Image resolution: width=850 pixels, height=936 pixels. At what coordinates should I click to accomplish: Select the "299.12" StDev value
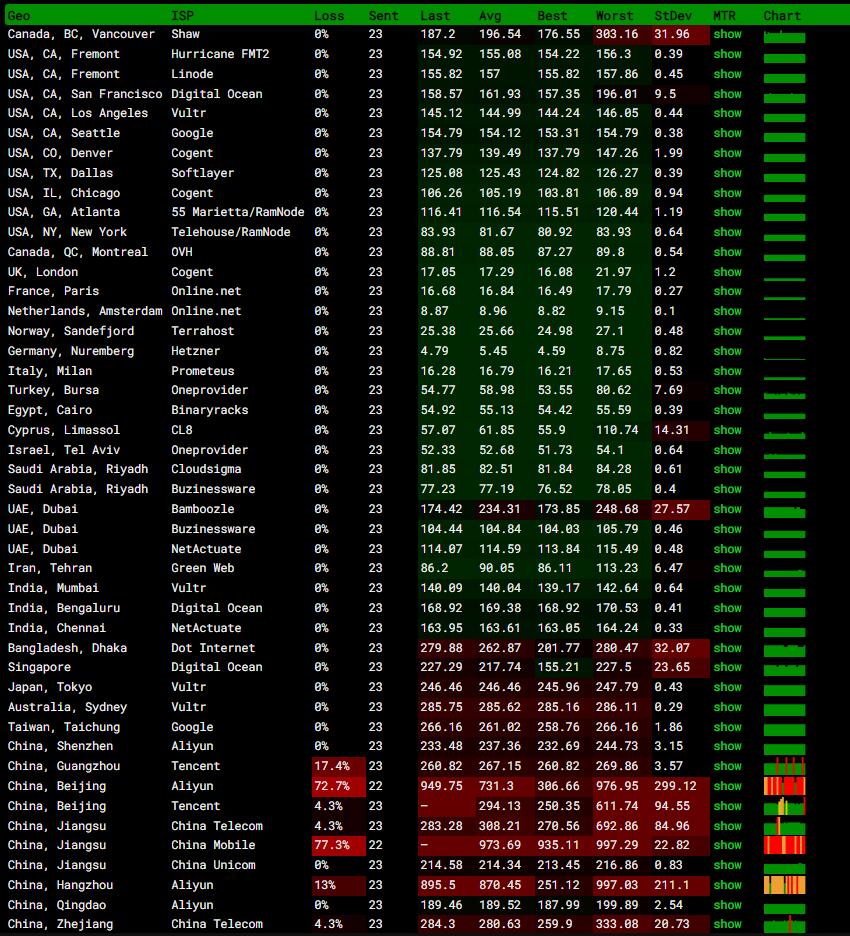point(676,786)
